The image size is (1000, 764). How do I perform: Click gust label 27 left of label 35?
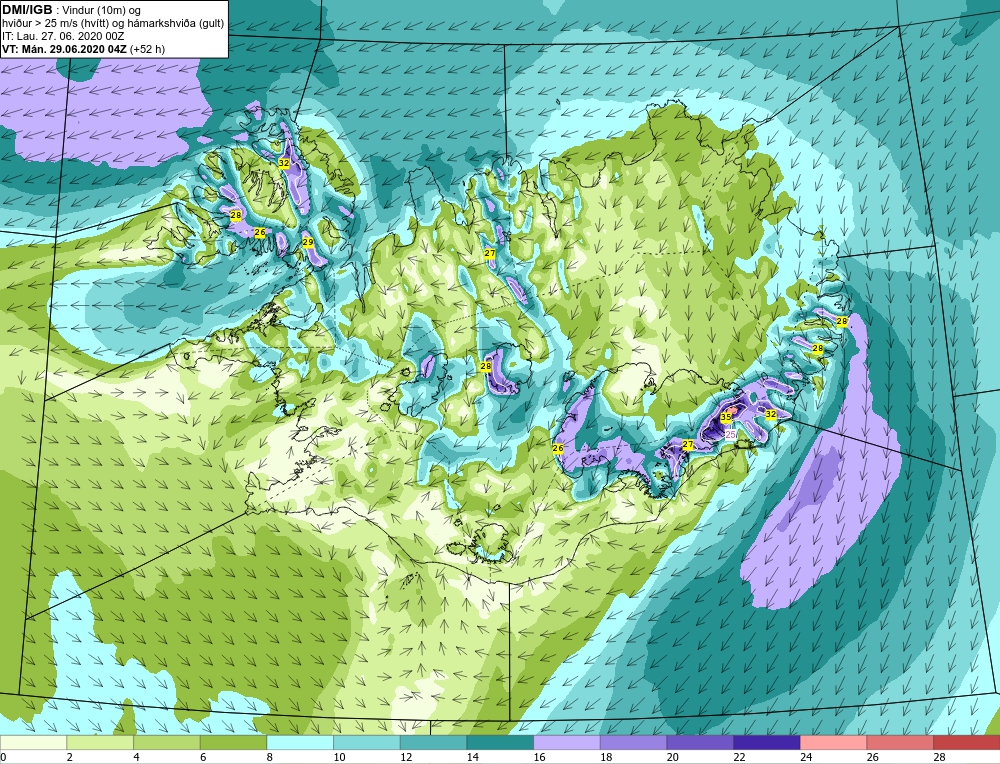pyautogui.click(x=688, y=444)
